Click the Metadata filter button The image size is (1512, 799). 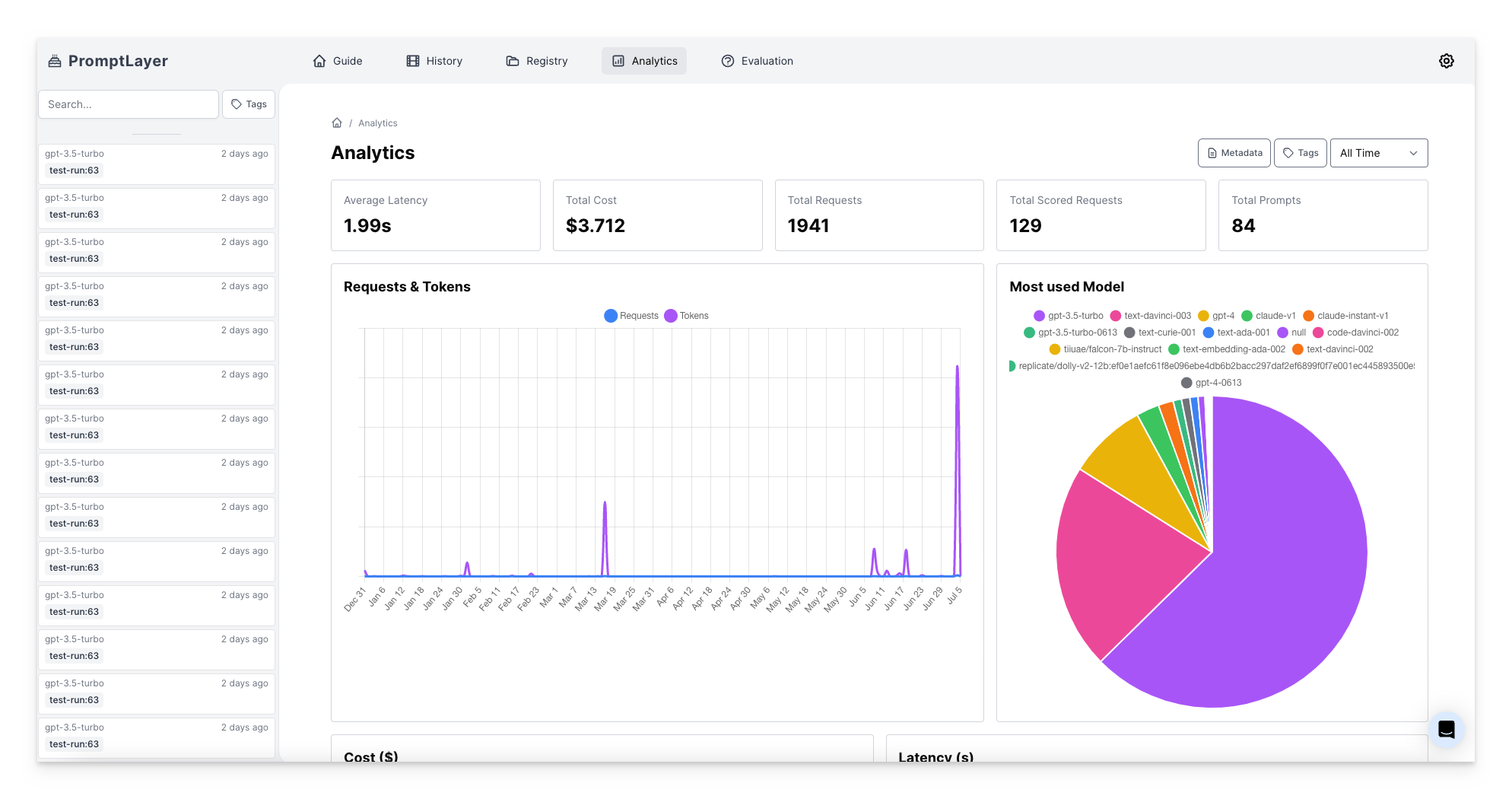[1234, 153]
